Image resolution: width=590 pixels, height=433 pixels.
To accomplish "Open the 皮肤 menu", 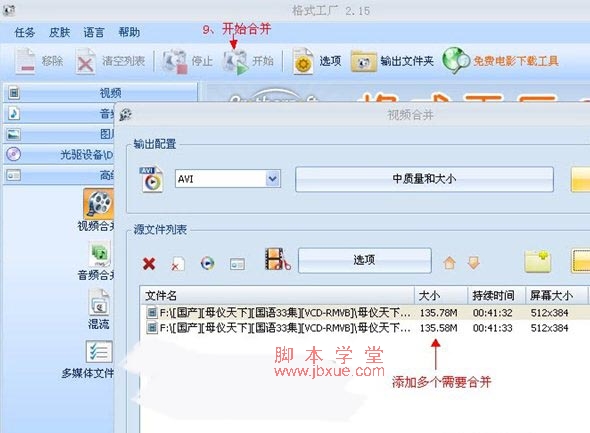I will pyautogui.click(x=59, y=32).
